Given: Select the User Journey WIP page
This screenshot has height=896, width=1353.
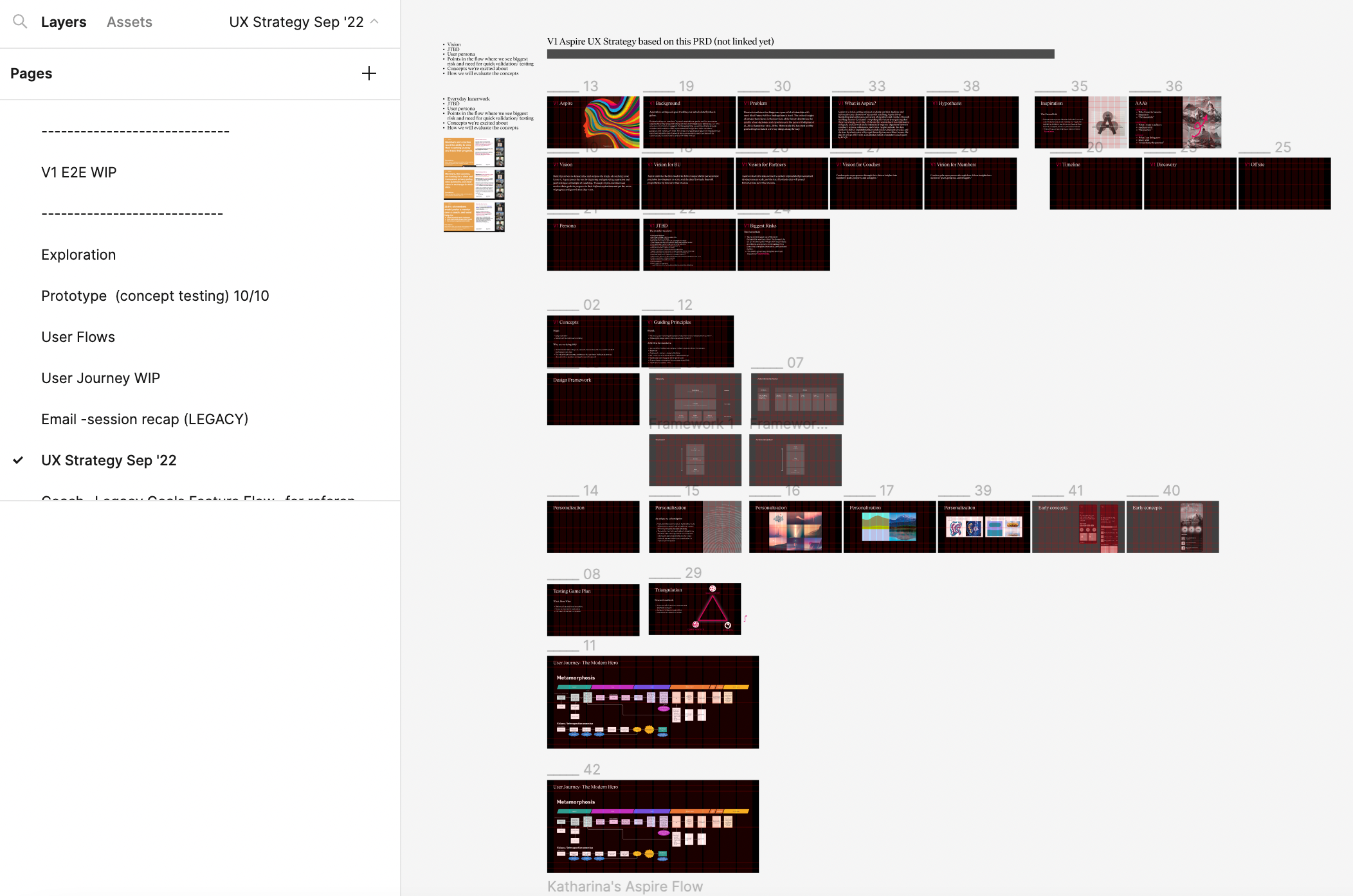Looking at the screenshot, I should point(100,378).
